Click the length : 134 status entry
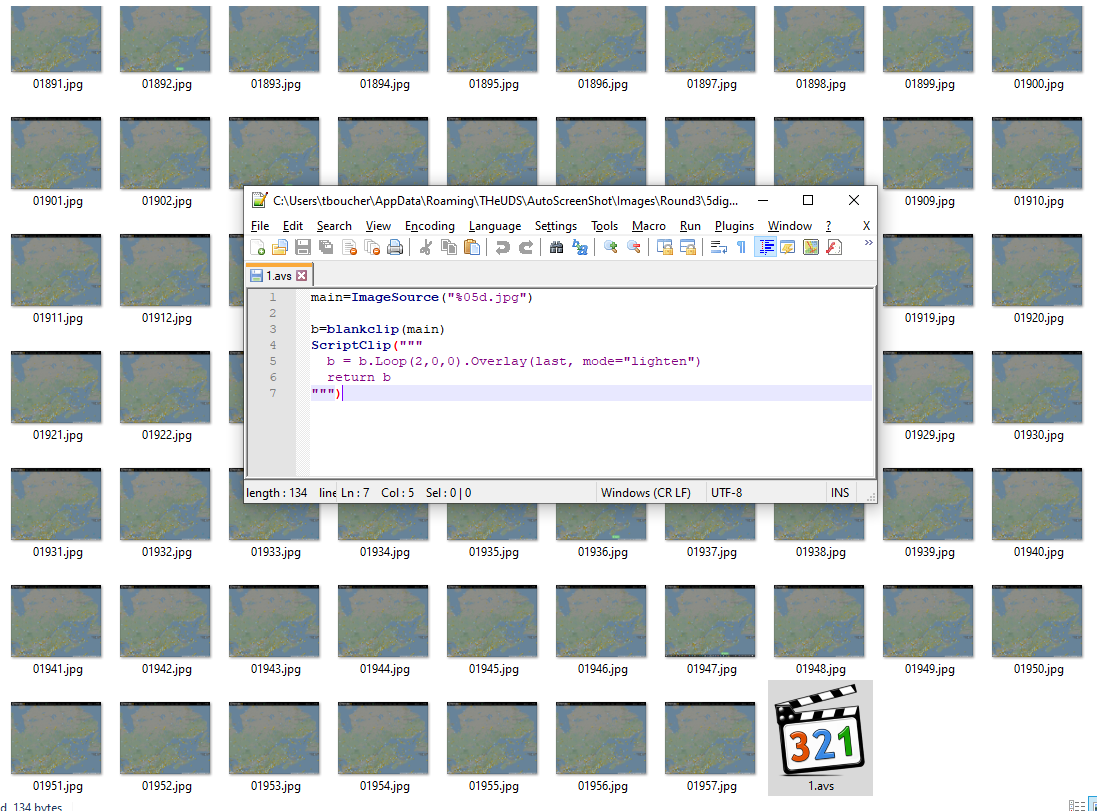The width and height of the screenshot is (1097, 811). [276, 493]
